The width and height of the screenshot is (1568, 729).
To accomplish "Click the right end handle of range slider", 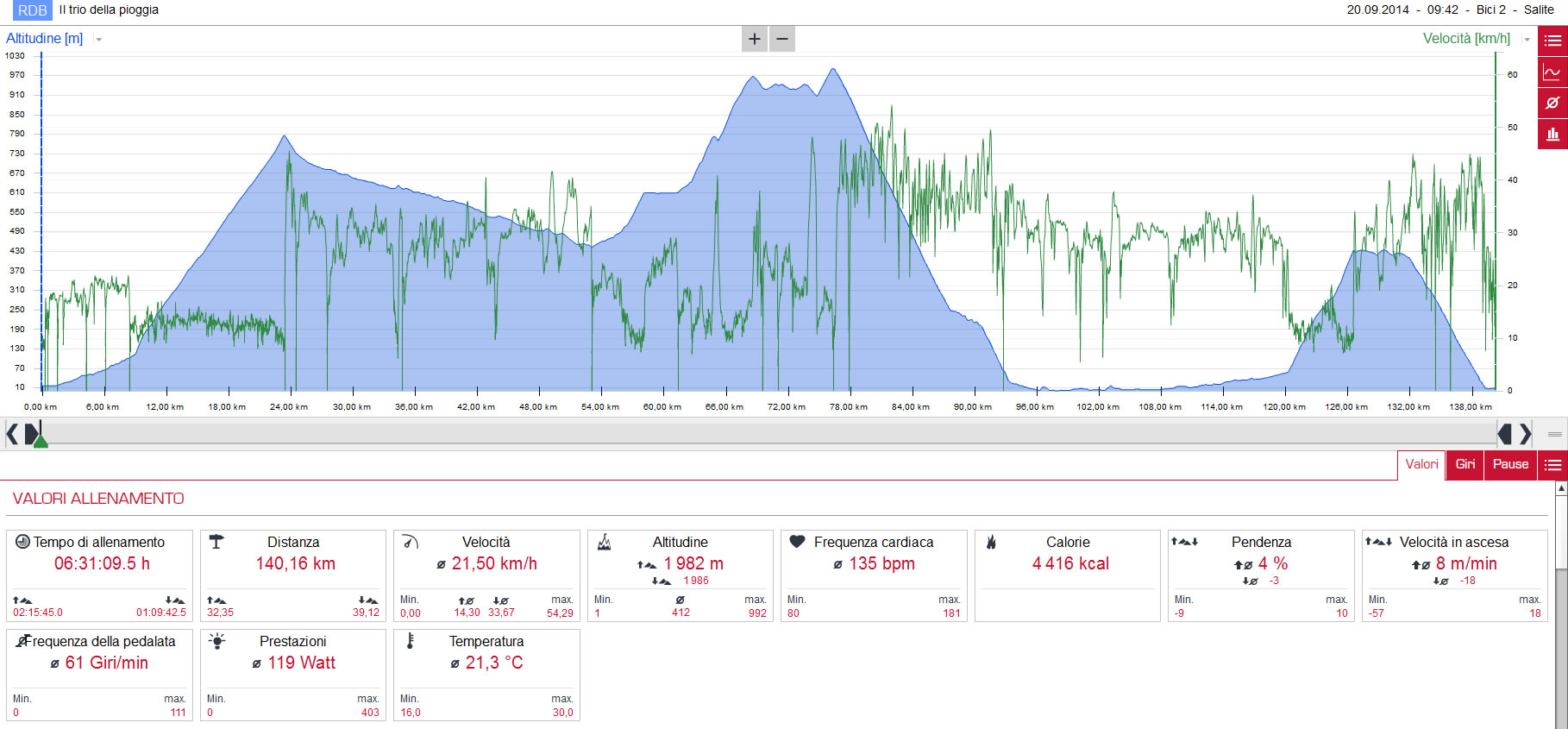I will click(x=1505, y=434).
